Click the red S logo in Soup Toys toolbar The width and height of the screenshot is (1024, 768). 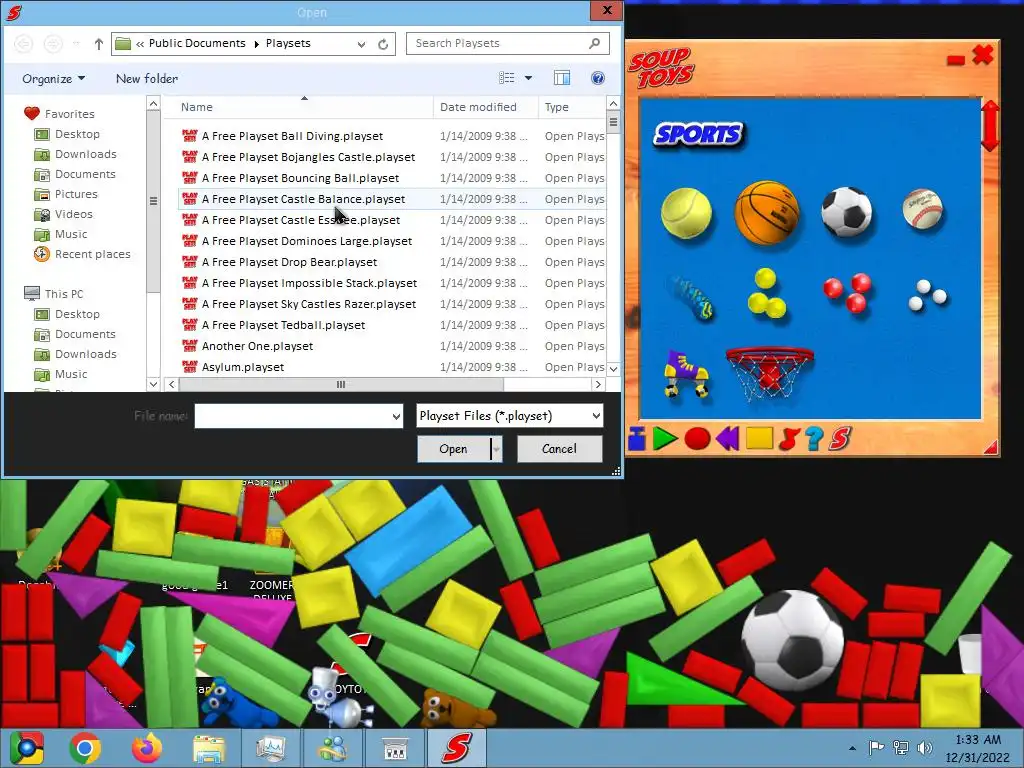coord(840,439)
